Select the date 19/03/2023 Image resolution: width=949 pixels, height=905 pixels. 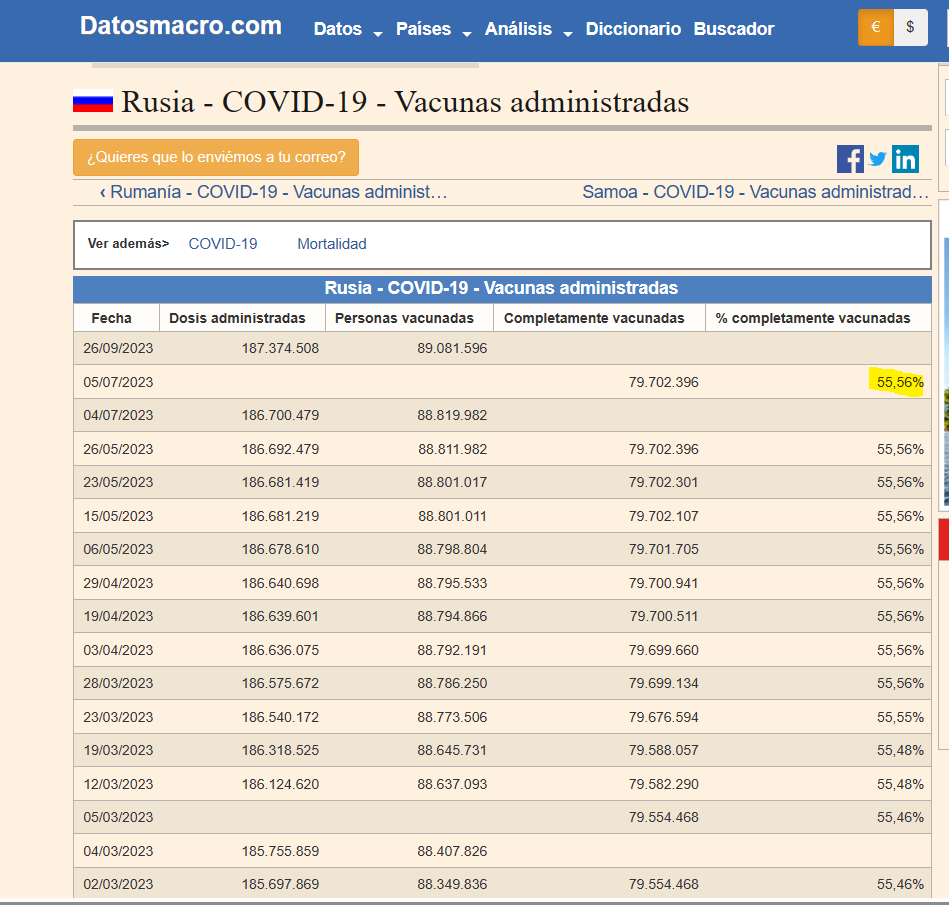pos(118,751)
